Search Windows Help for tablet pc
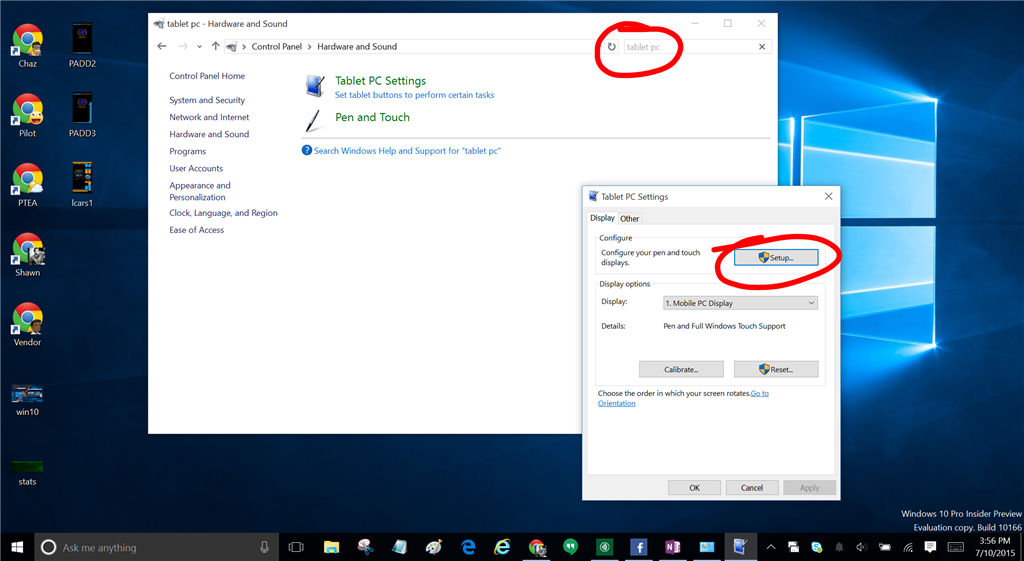The image size is (1024, 561). [407, 151]
